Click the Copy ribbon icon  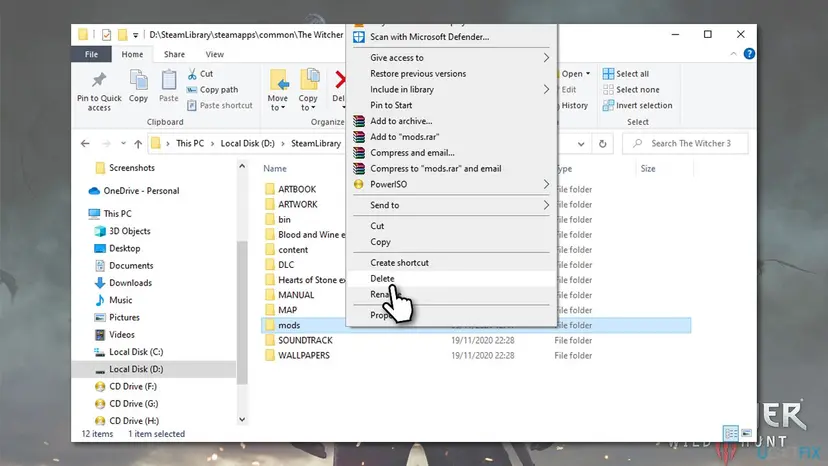pyautogui.click(x=138, y=80)
